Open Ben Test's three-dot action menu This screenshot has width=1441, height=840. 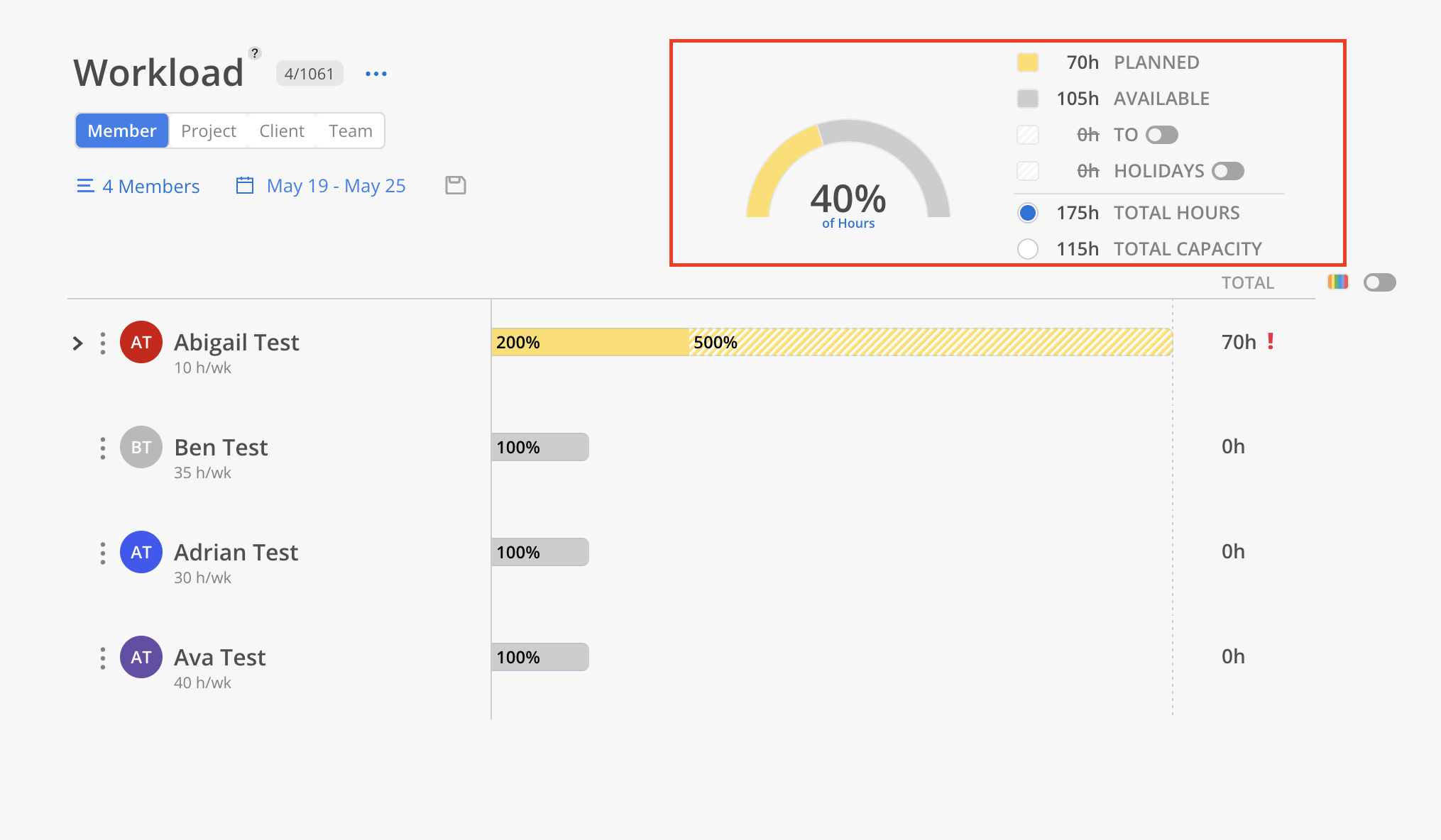(102, 447)
